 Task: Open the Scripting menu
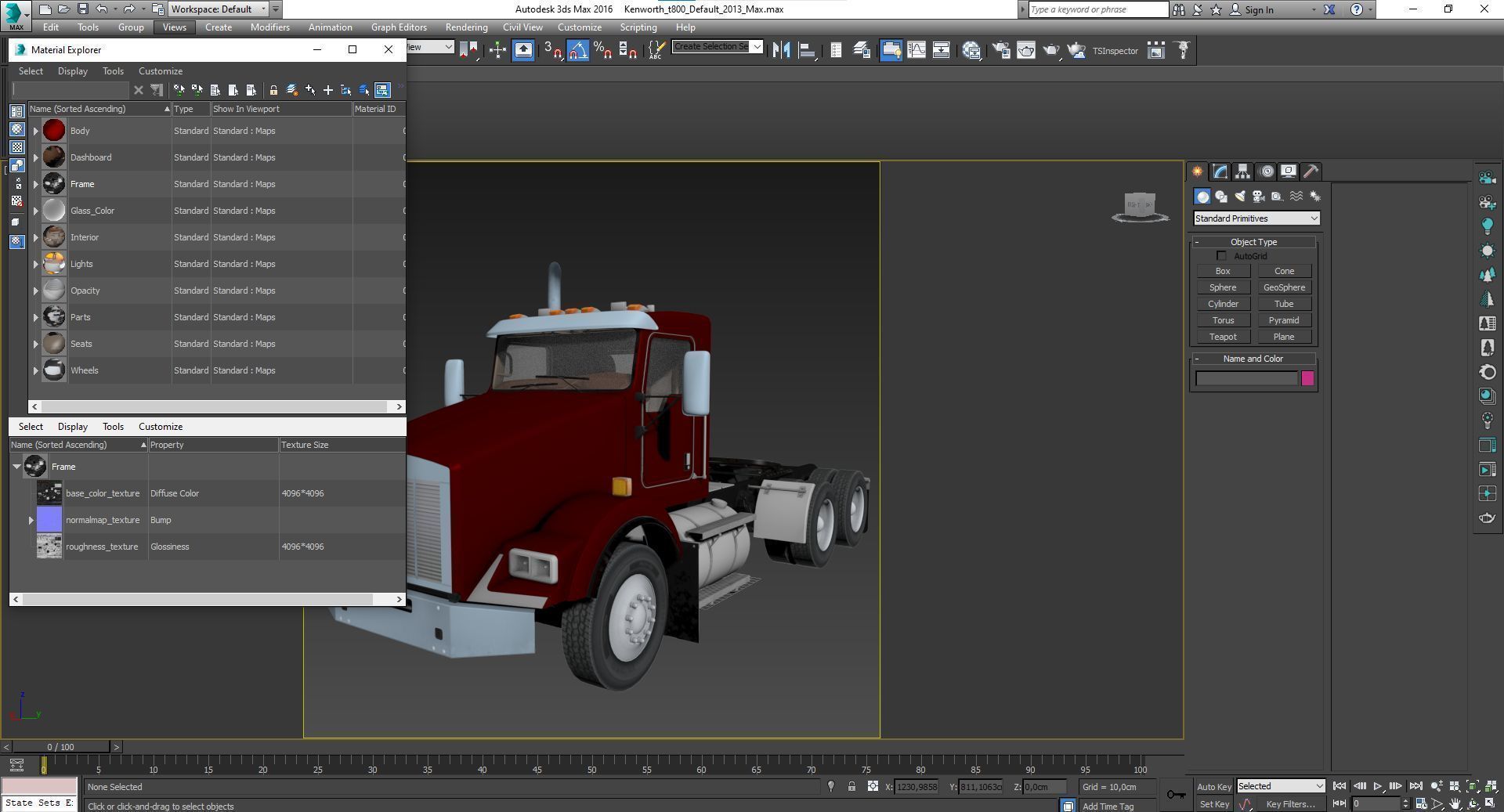pyautogui.click(x=638, y=27)
